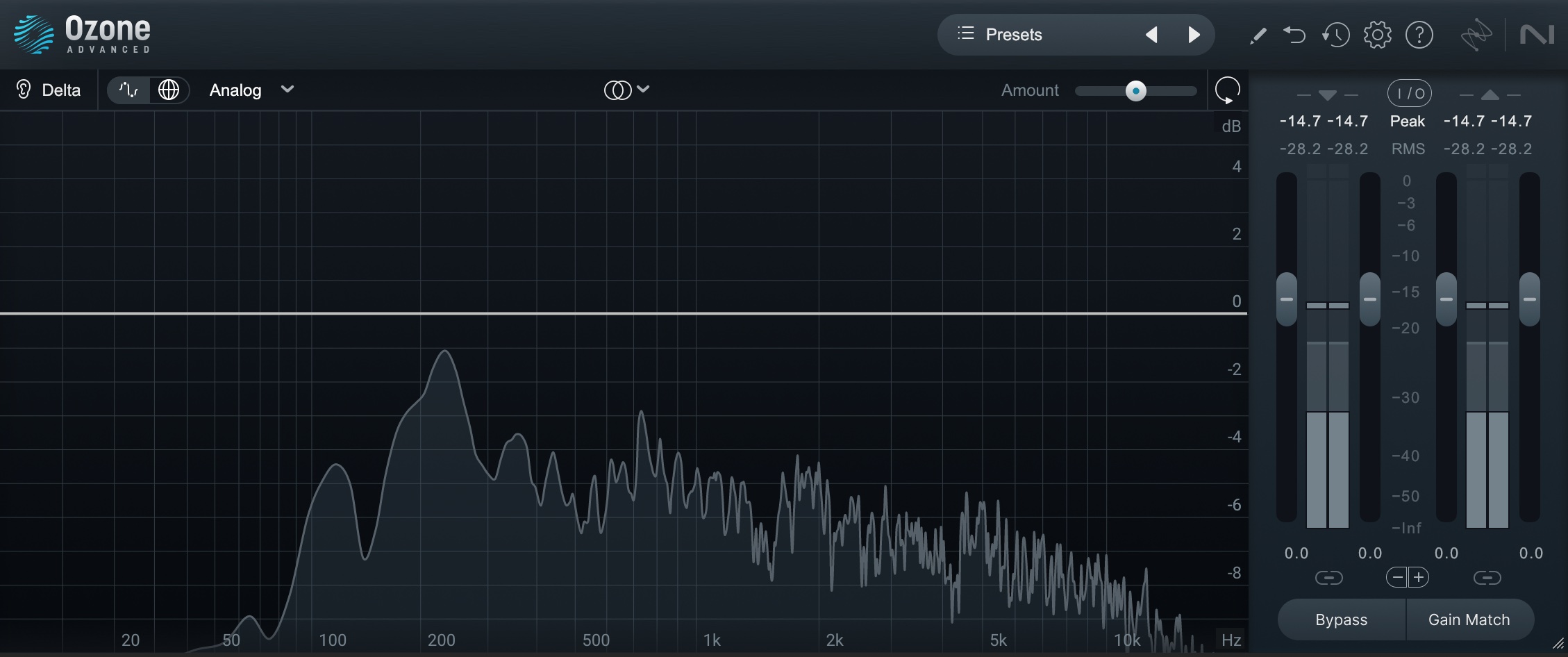Click the Gain Match button

(1469, 619)
